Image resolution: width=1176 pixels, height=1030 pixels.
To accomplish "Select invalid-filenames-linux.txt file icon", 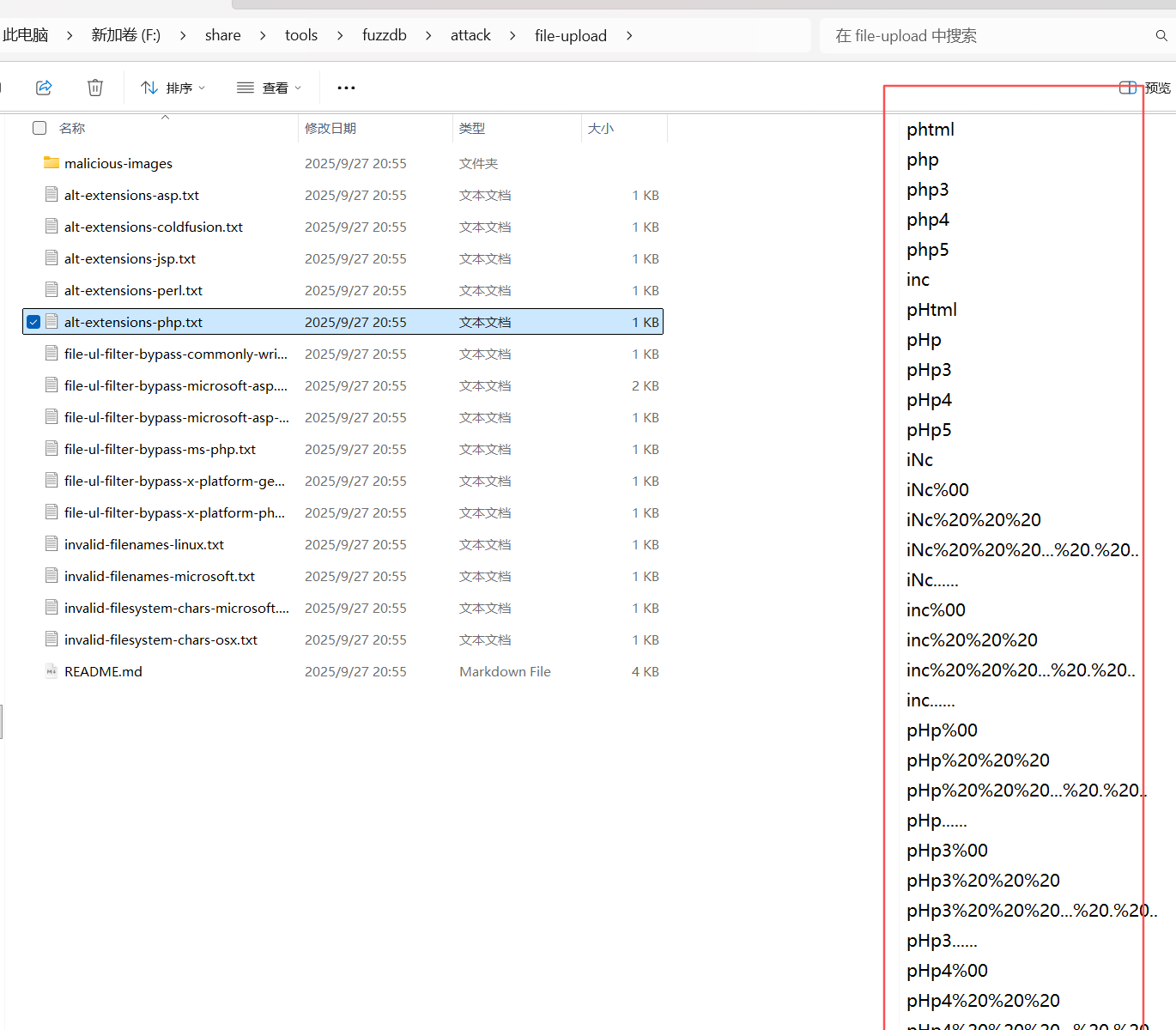I will (x=52, y=544).
